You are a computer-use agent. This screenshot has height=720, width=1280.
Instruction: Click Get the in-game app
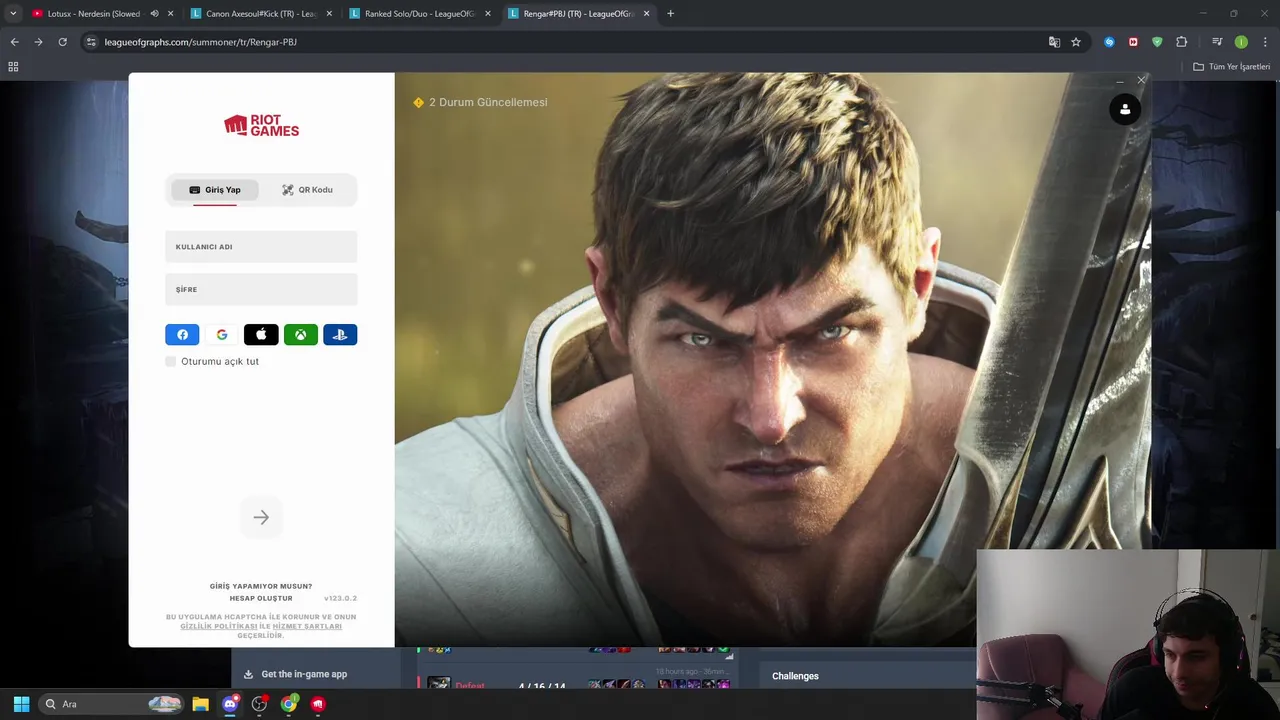(296, 674)
